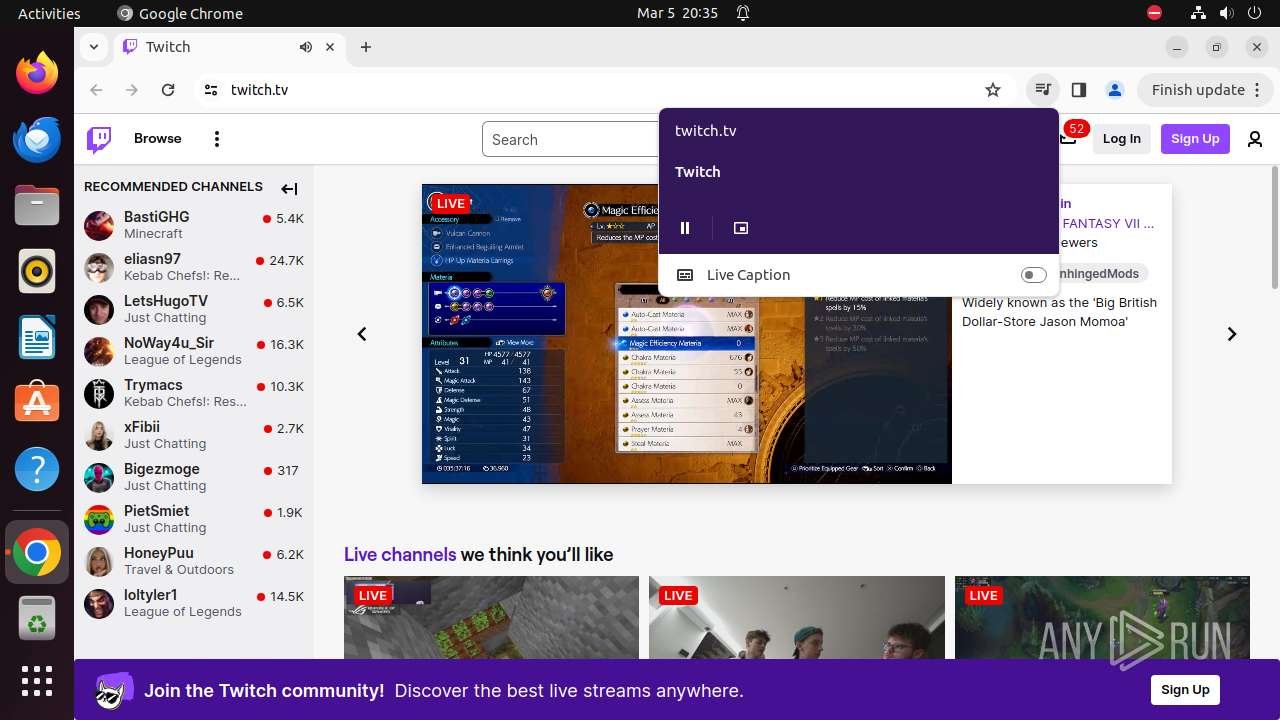Go back with the browser back arrow
This screenshot has width=1280, height=720.
[96, 90]
